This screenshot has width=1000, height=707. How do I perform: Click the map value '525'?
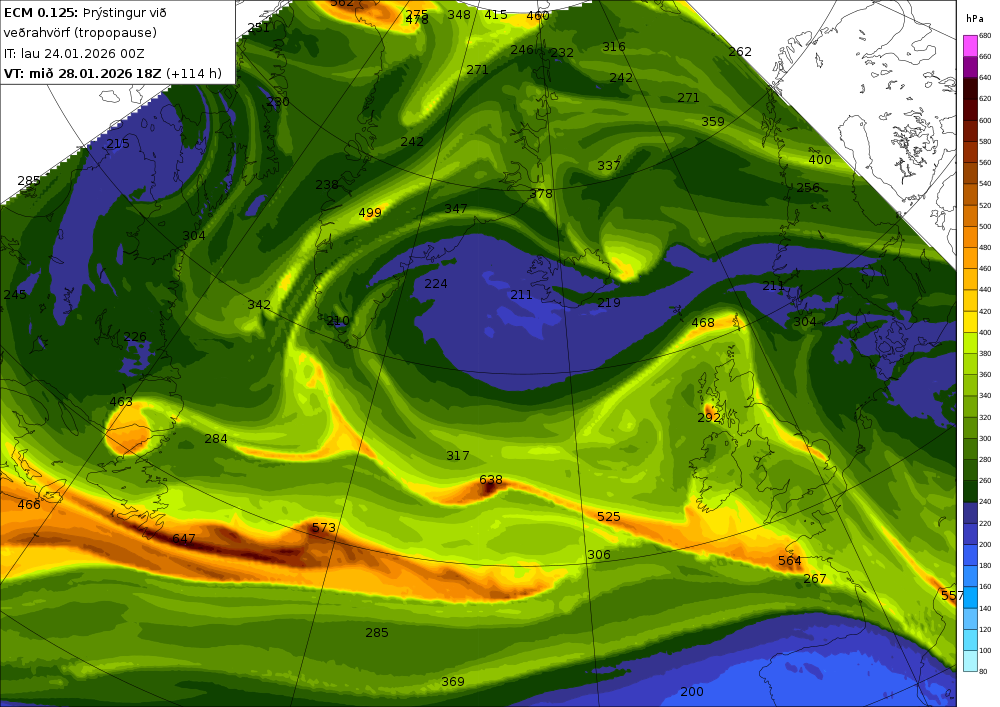coord(608,516)
